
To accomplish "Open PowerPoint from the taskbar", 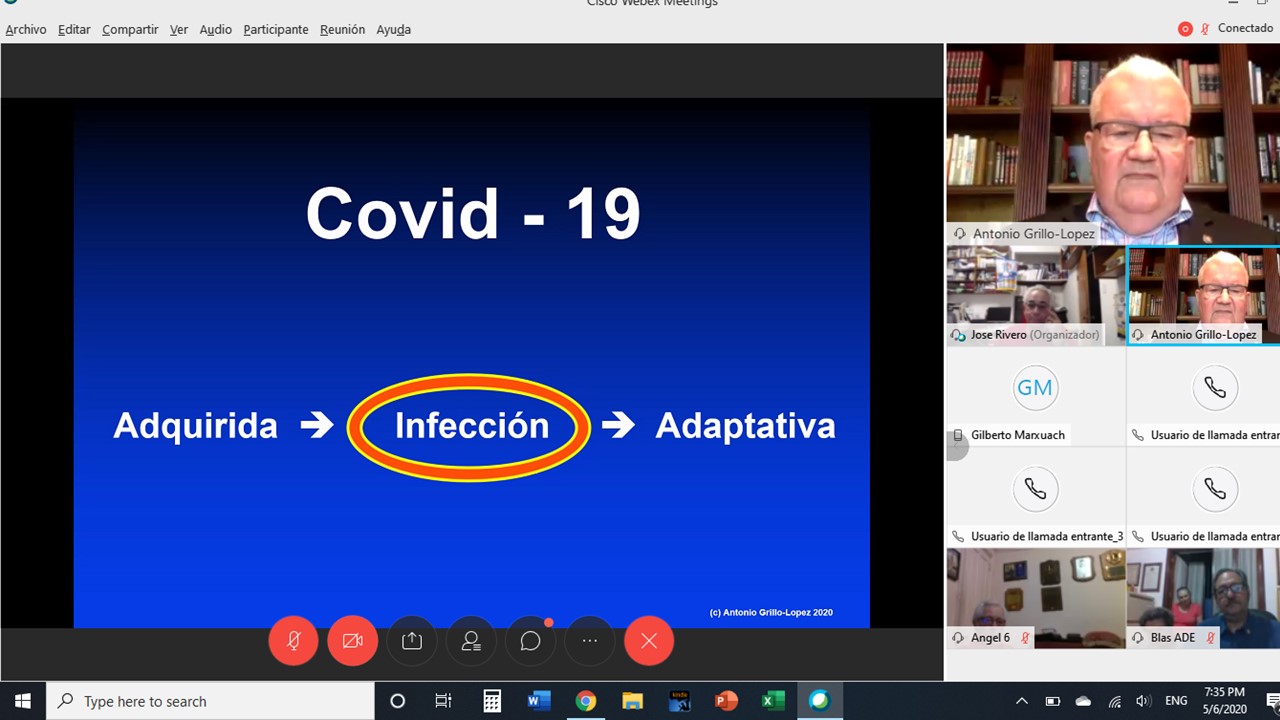I will (726, 701).
